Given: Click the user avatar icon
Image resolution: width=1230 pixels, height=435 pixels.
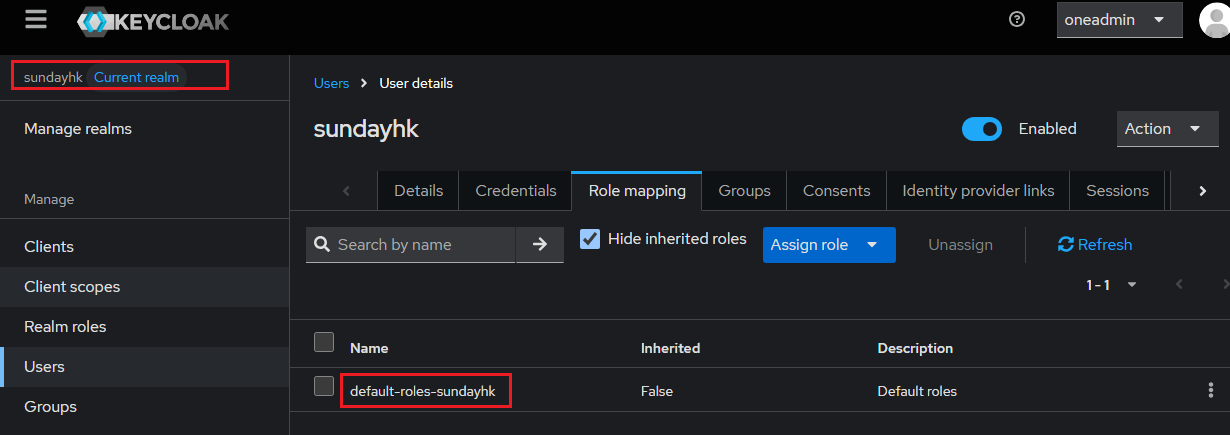Looking at the screenshot, I should click(x=1214, y=19).
